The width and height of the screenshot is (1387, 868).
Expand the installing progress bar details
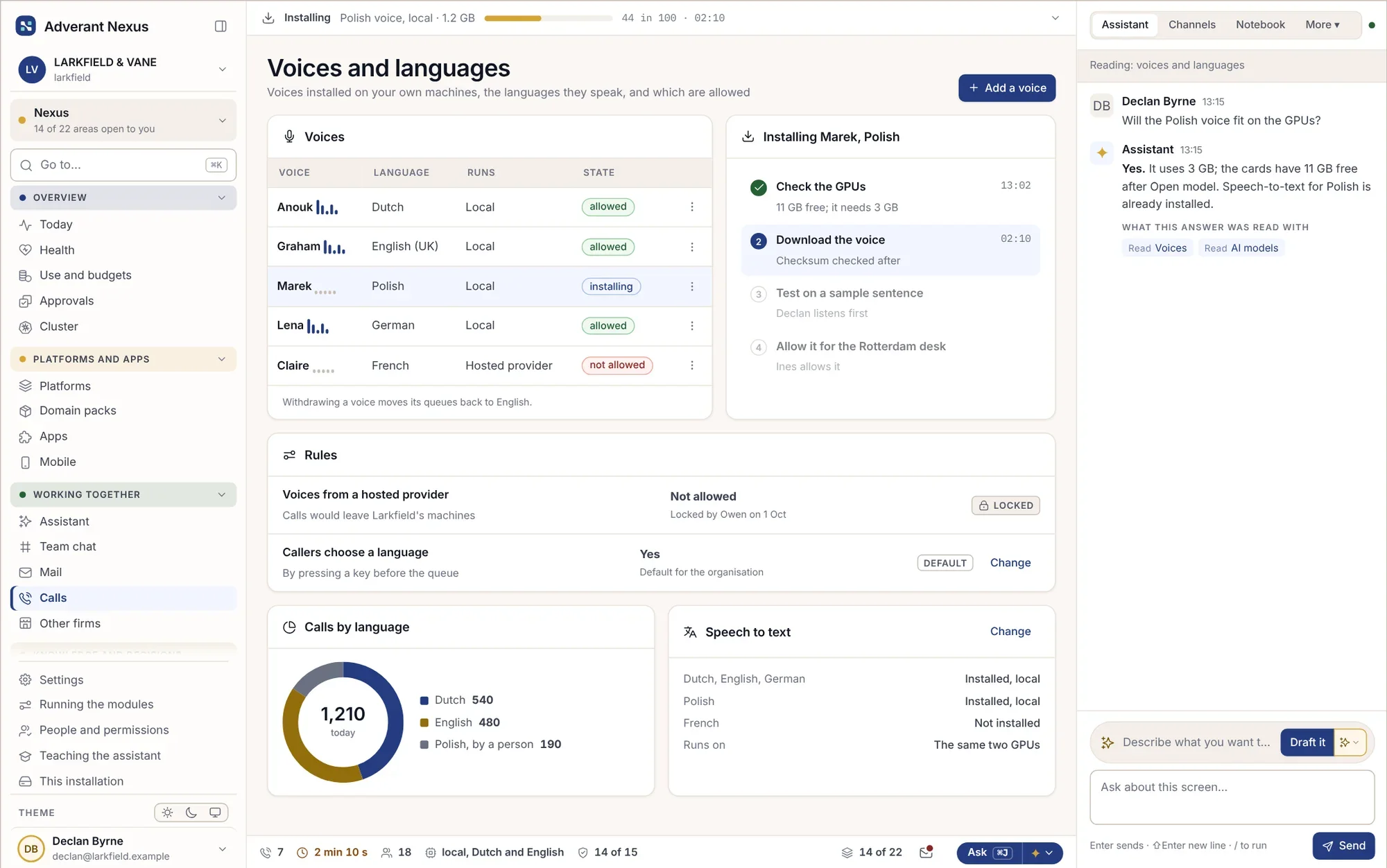[1055, 18]
